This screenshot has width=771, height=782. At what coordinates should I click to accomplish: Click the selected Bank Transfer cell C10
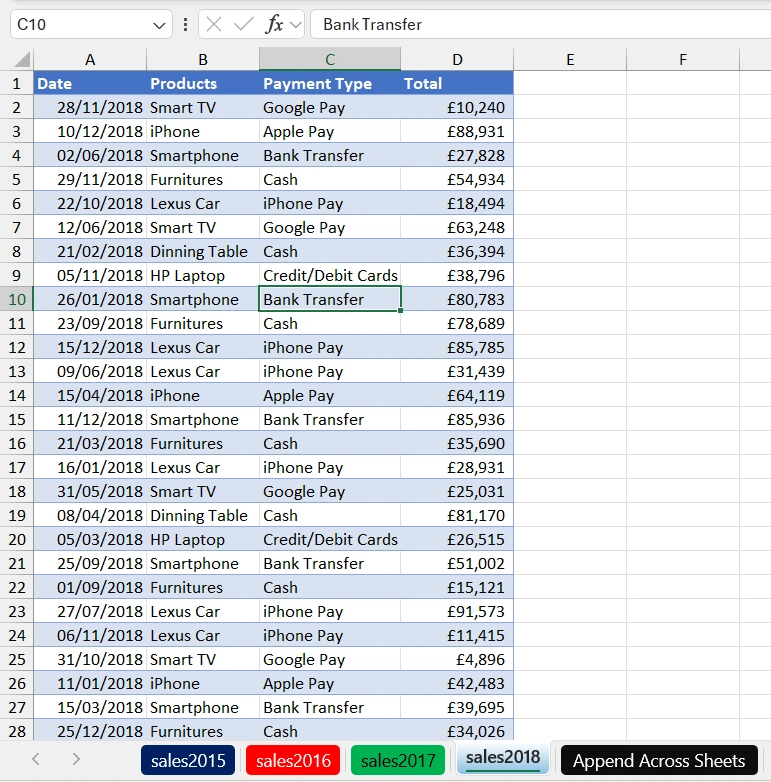pos(330,299)
